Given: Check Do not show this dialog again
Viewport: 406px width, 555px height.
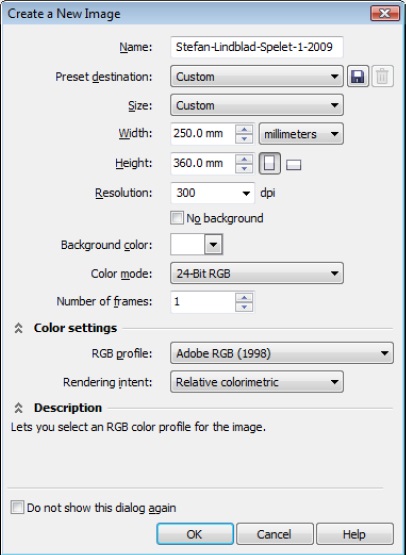Looking at the screenshot, I should click(17, 507).
